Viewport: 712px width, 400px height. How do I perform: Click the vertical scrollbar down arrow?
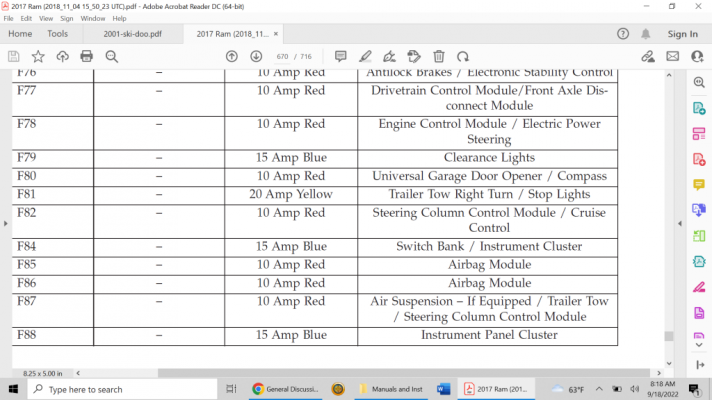pos(669,363)
